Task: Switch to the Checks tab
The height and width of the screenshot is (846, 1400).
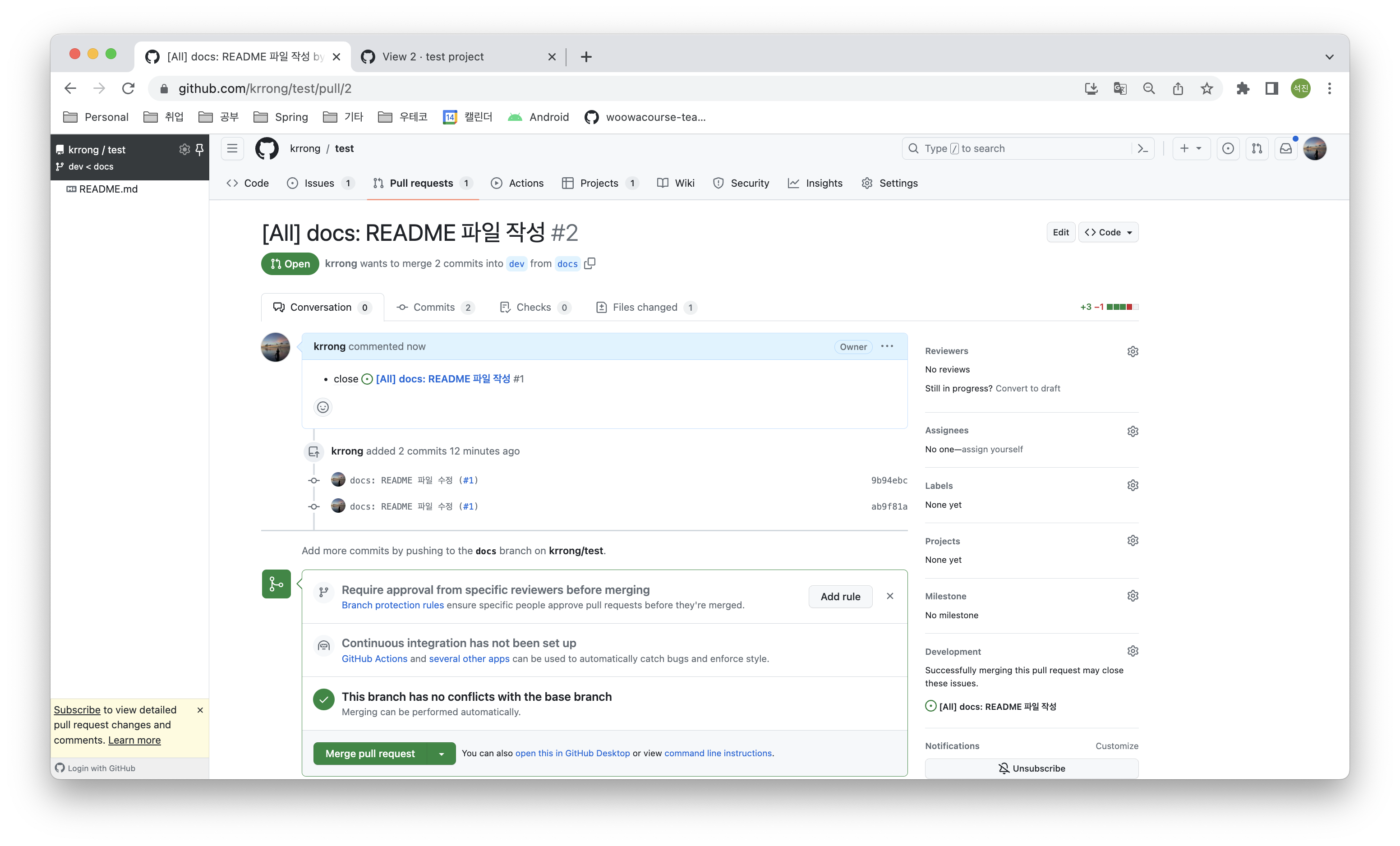Action: 534,308
